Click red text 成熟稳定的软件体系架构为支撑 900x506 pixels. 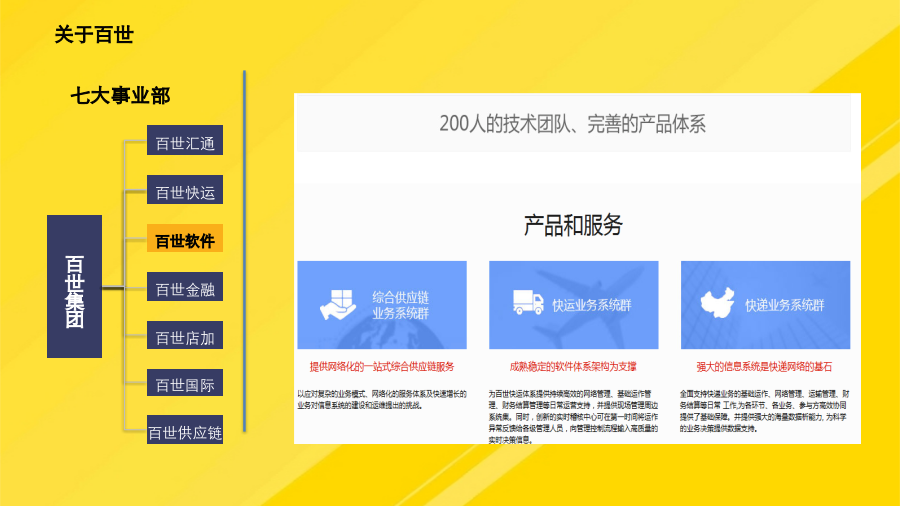[573, 367]
